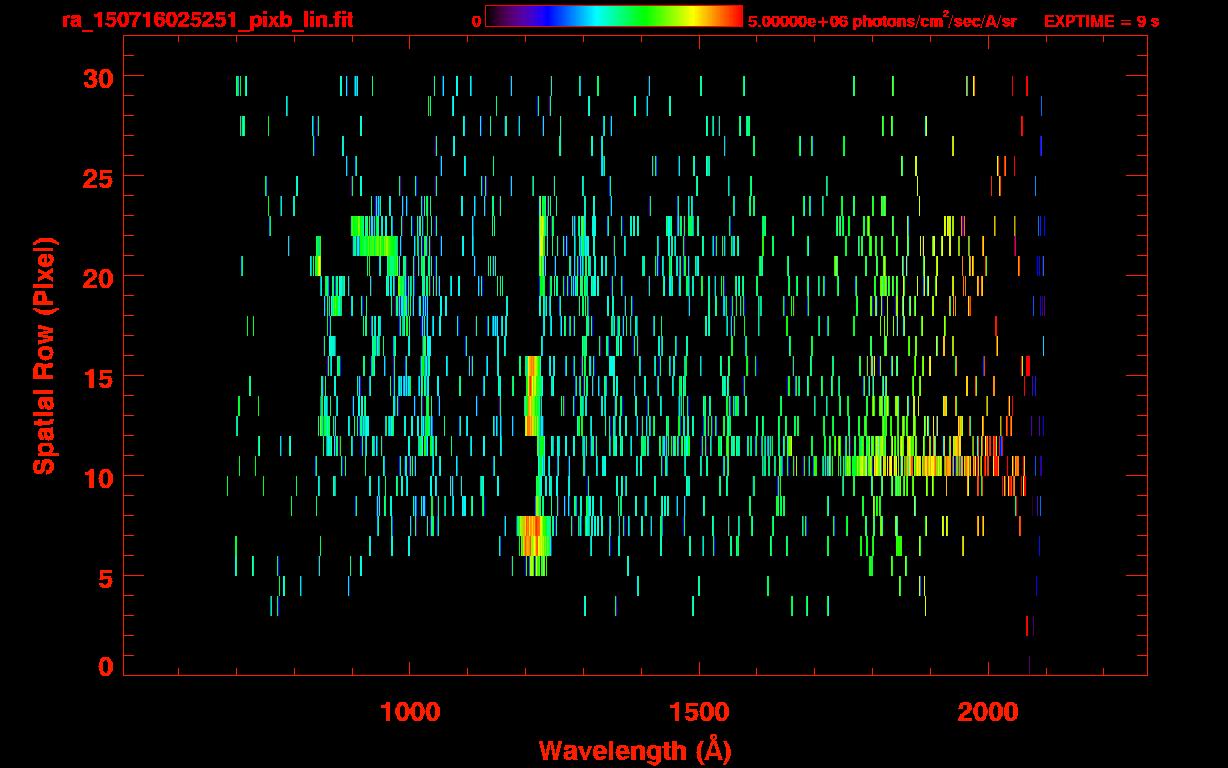Click the rainbow color scale bar
This screenshot has width=1228, height=768.
point(614,16)
